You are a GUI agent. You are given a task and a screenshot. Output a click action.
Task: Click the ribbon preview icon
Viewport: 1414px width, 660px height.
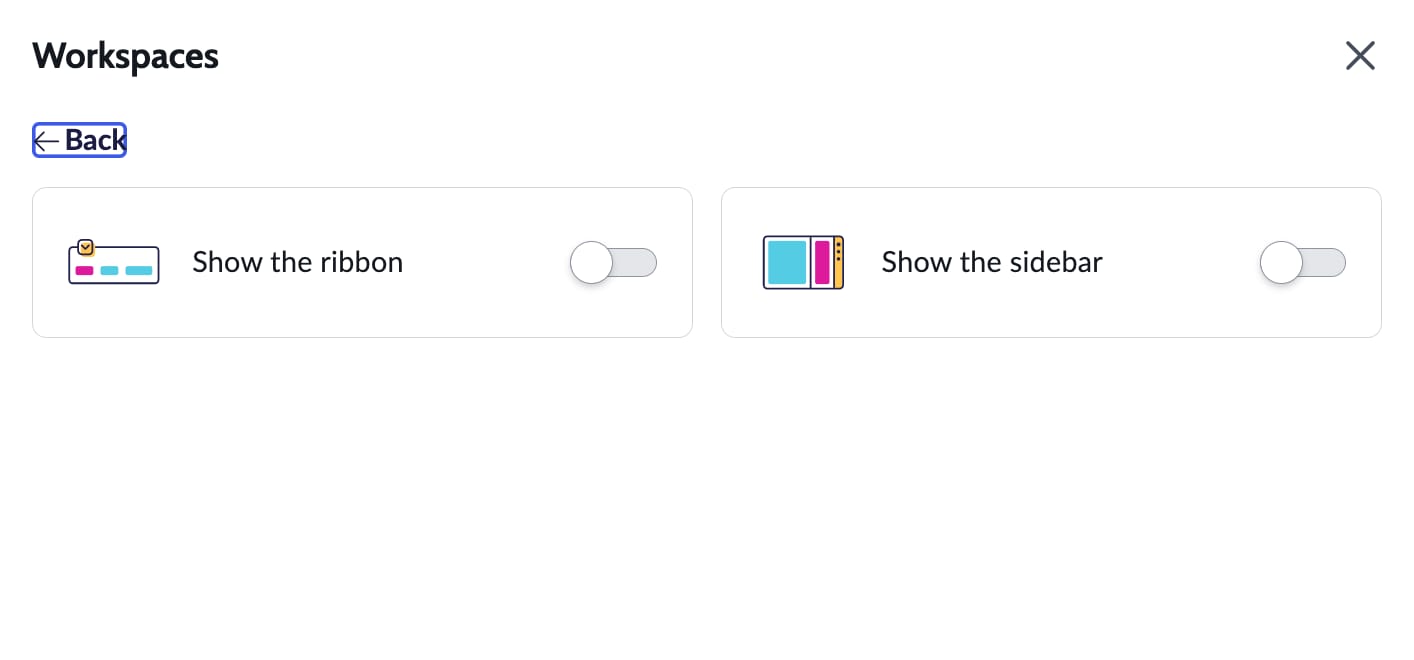click(113, 262)
